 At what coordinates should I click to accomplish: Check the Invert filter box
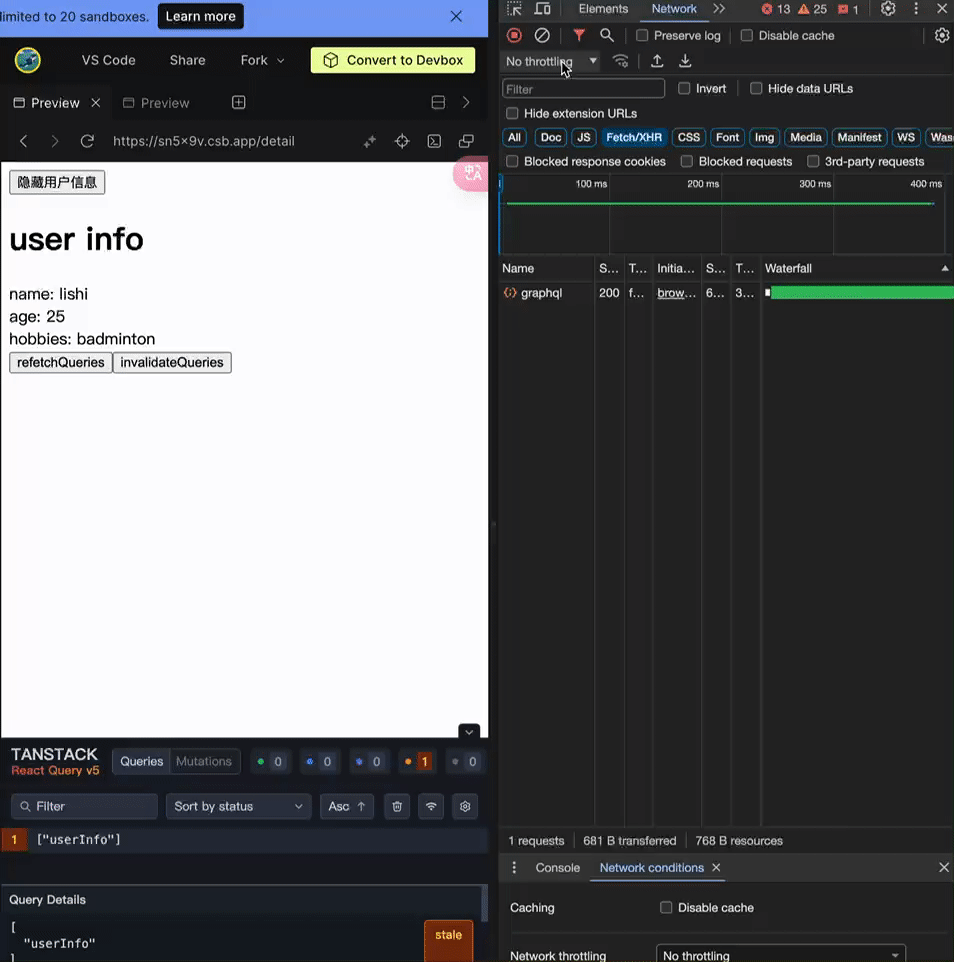point(684,88)
